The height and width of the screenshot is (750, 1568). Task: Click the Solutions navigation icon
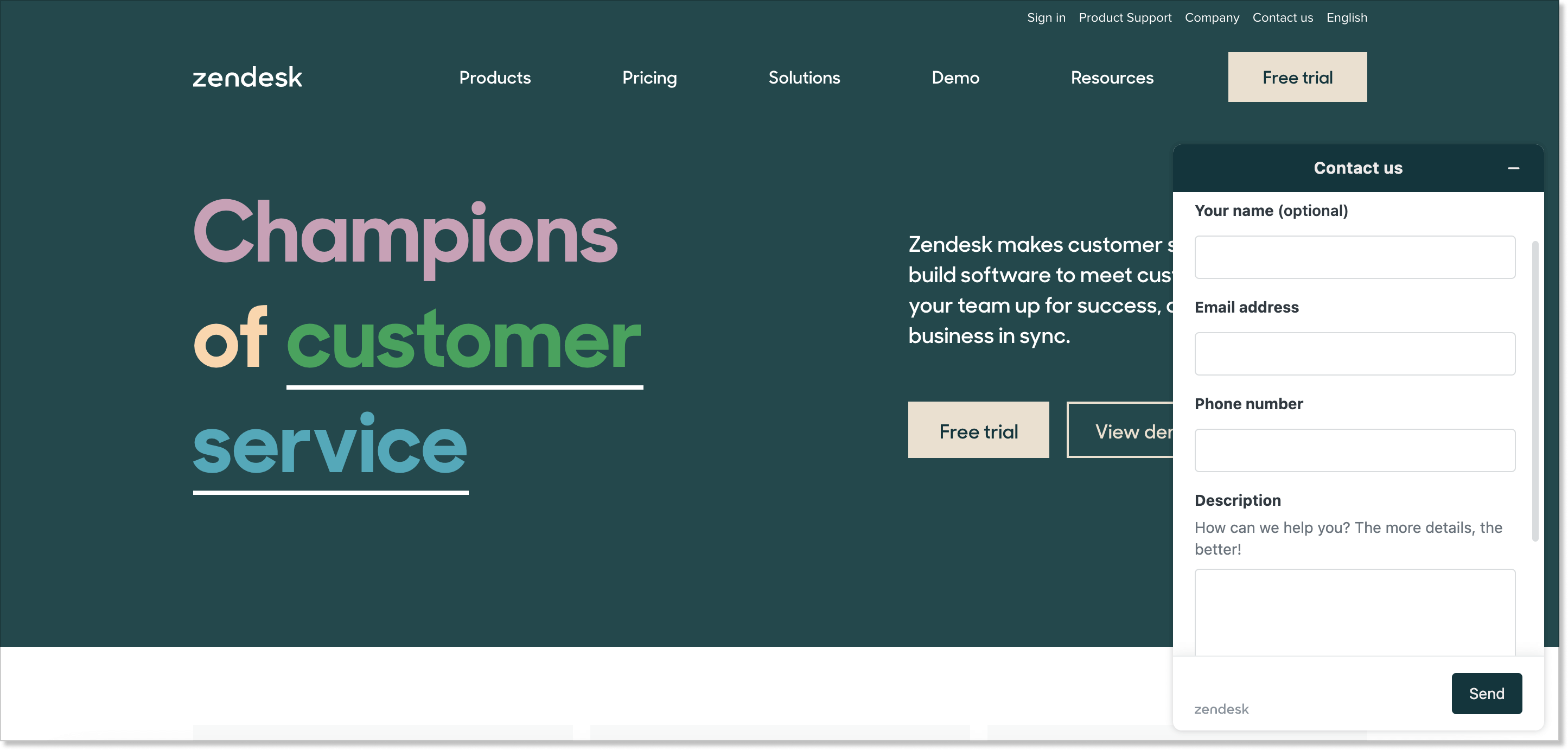pos(805,77)
